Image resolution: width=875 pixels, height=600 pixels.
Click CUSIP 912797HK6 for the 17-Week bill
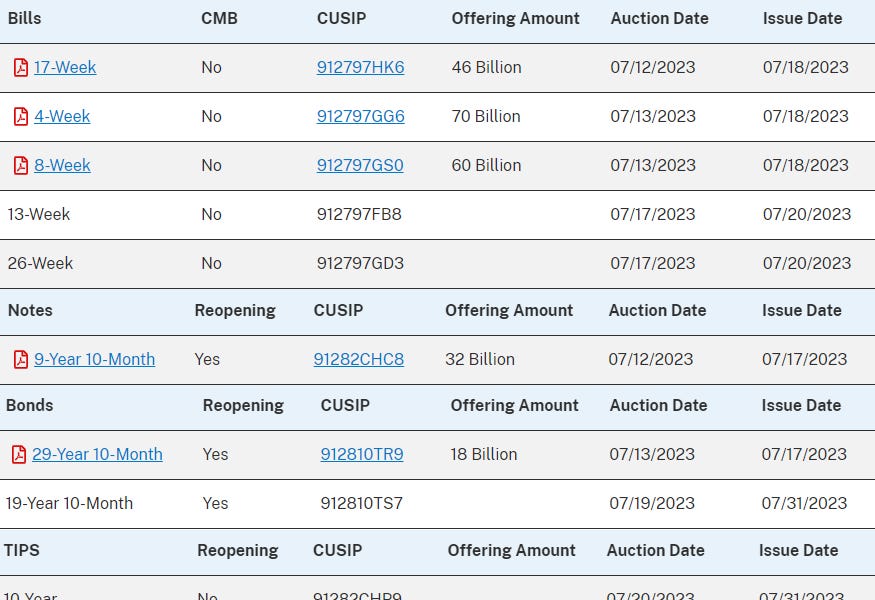point(359,67)
